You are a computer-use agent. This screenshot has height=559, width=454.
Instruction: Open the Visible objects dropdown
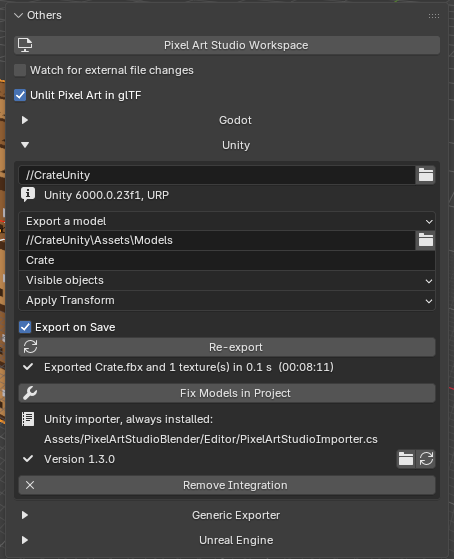point(227,281)
